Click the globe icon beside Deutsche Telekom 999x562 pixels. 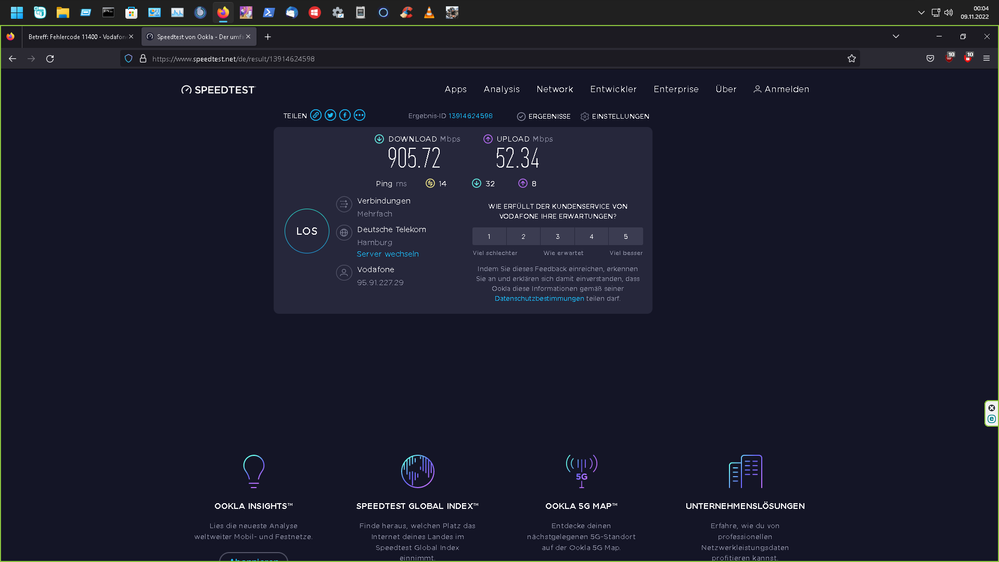pyautogui.click(x=344, y=233)
